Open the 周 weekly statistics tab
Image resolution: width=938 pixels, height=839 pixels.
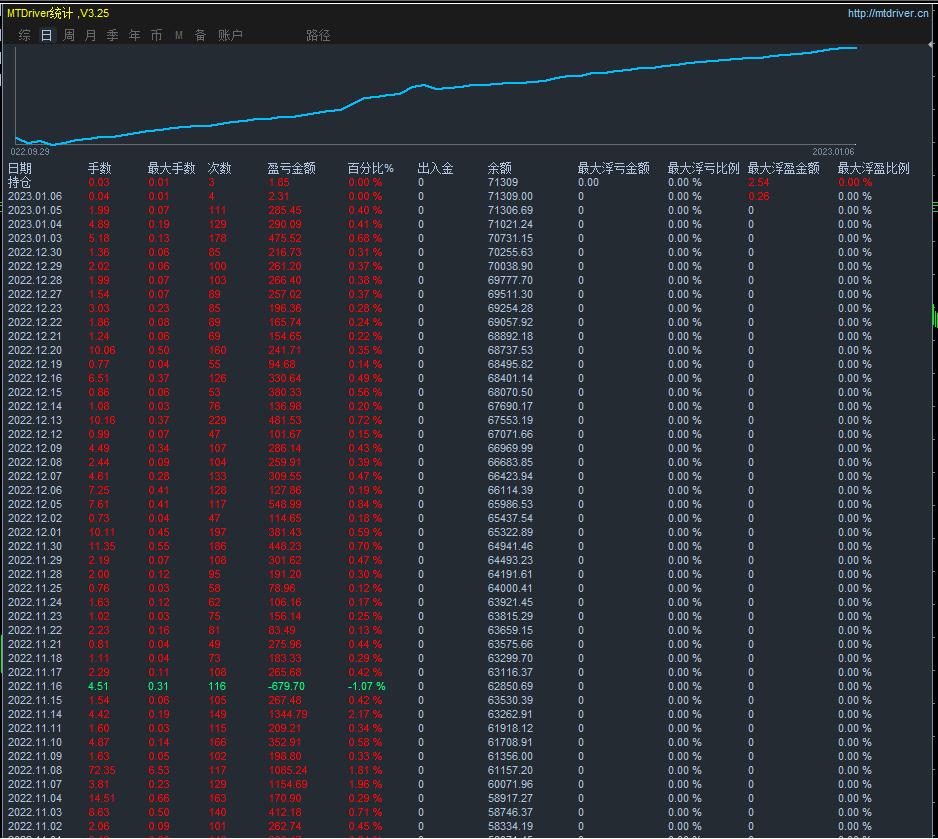click(69, 35)
